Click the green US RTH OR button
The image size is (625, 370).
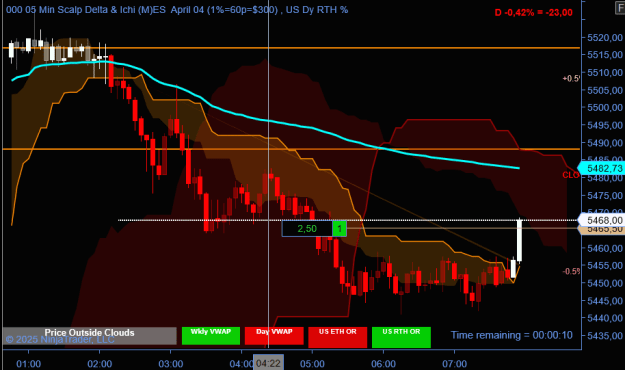click(401, 337)
